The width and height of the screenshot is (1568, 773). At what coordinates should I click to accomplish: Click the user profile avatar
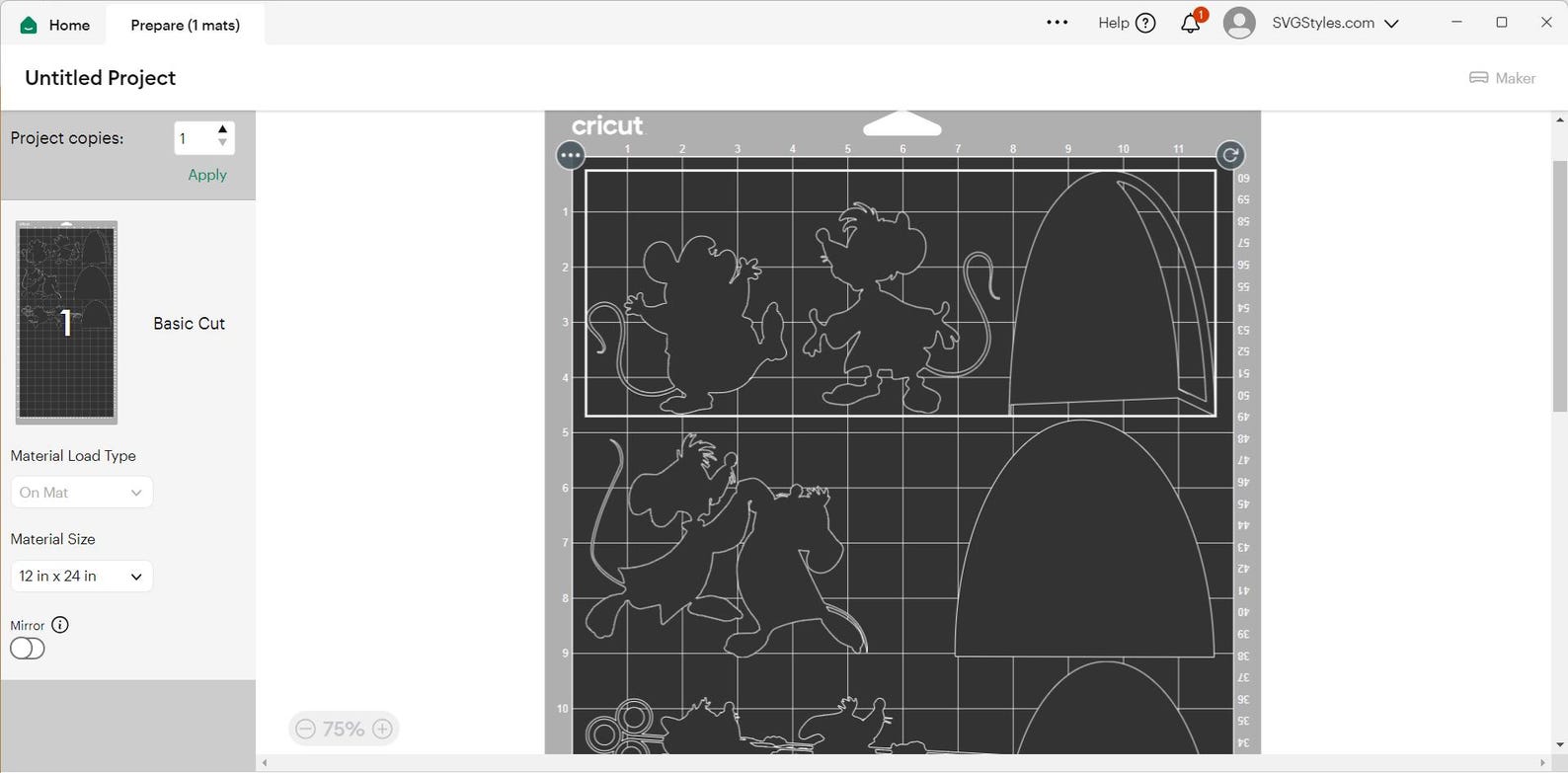1239,23
